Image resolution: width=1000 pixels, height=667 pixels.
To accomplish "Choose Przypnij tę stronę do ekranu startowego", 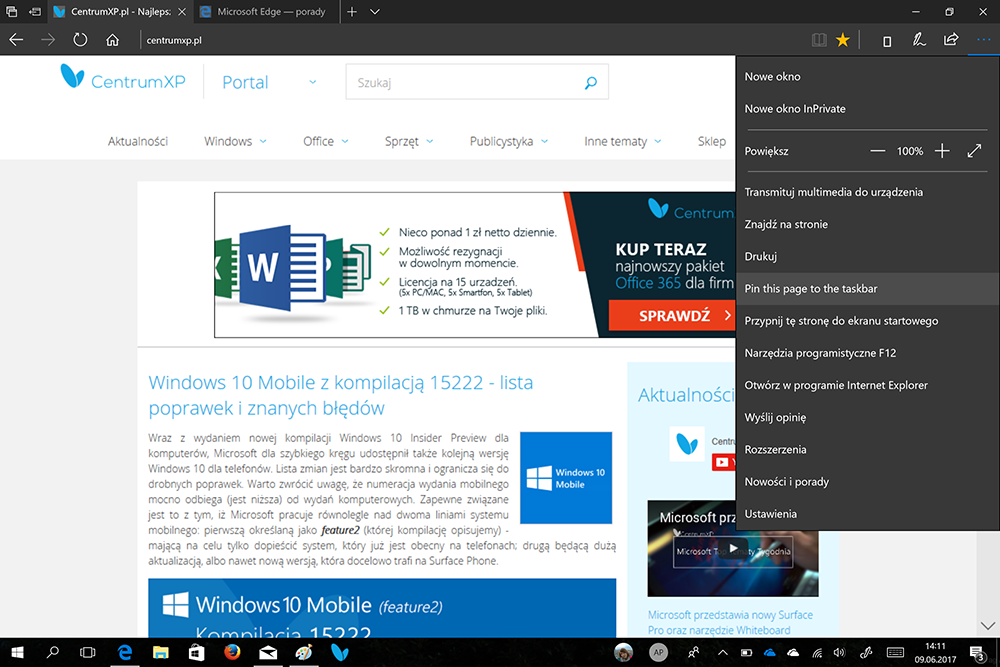I will tap(867, 321).
